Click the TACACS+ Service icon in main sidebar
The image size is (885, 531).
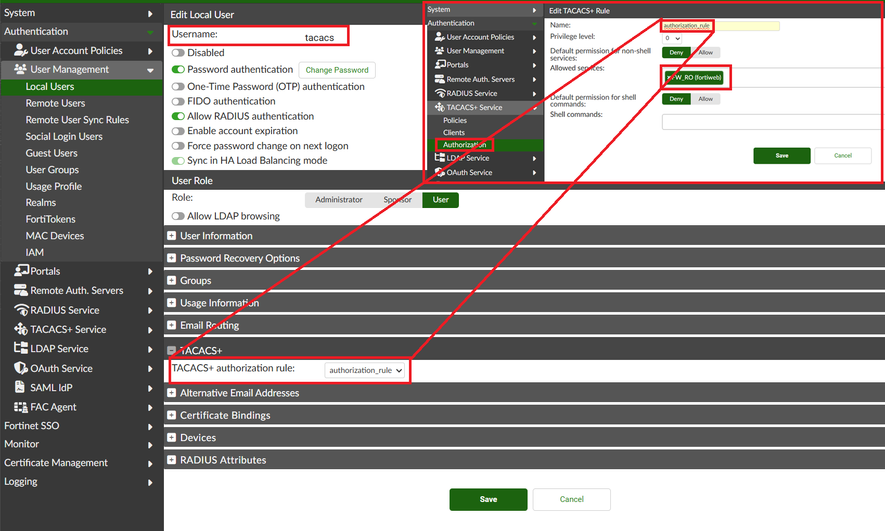click(x=21, y=329)
